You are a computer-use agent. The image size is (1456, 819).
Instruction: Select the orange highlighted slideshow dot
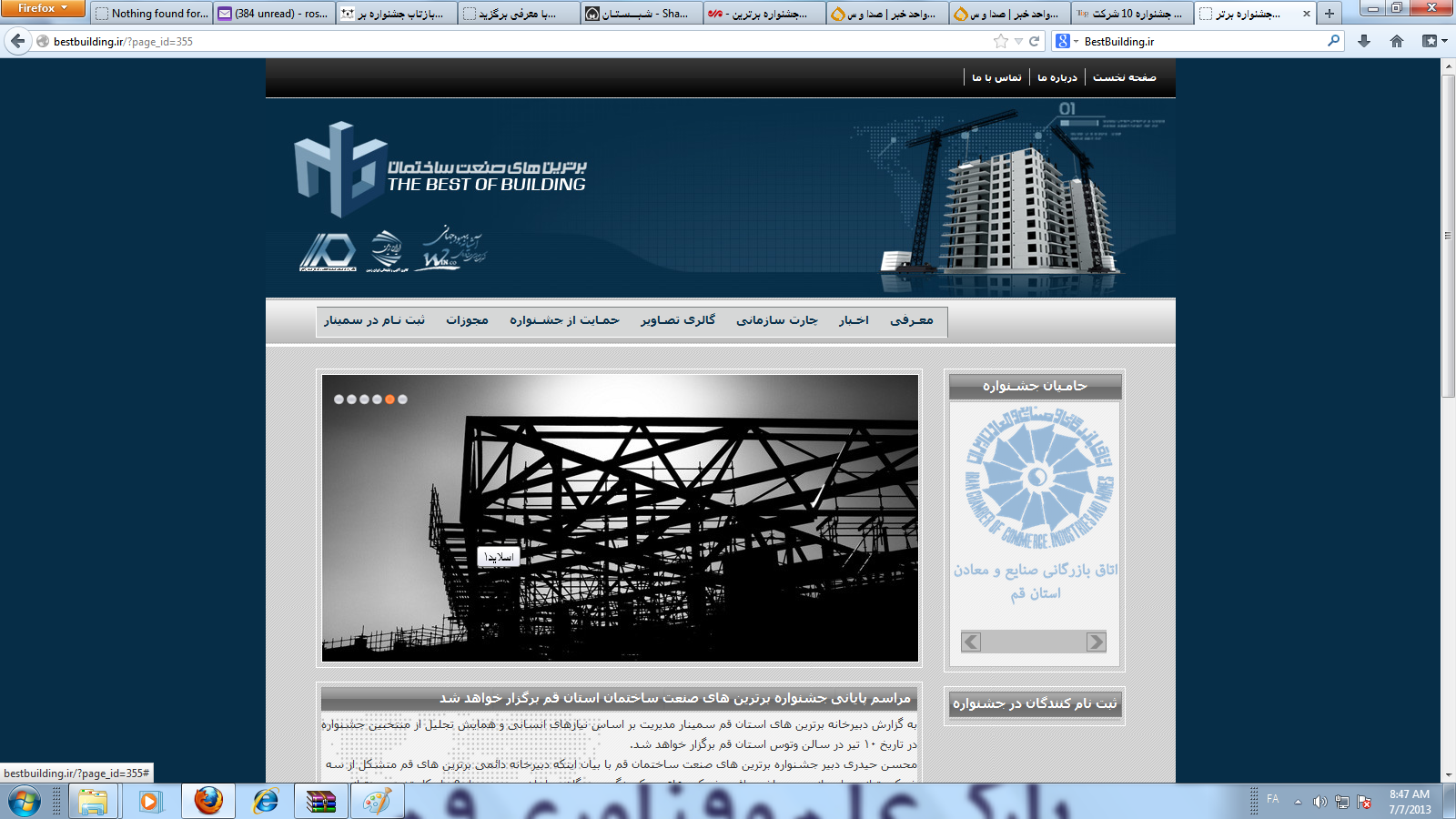coord(389,399)
